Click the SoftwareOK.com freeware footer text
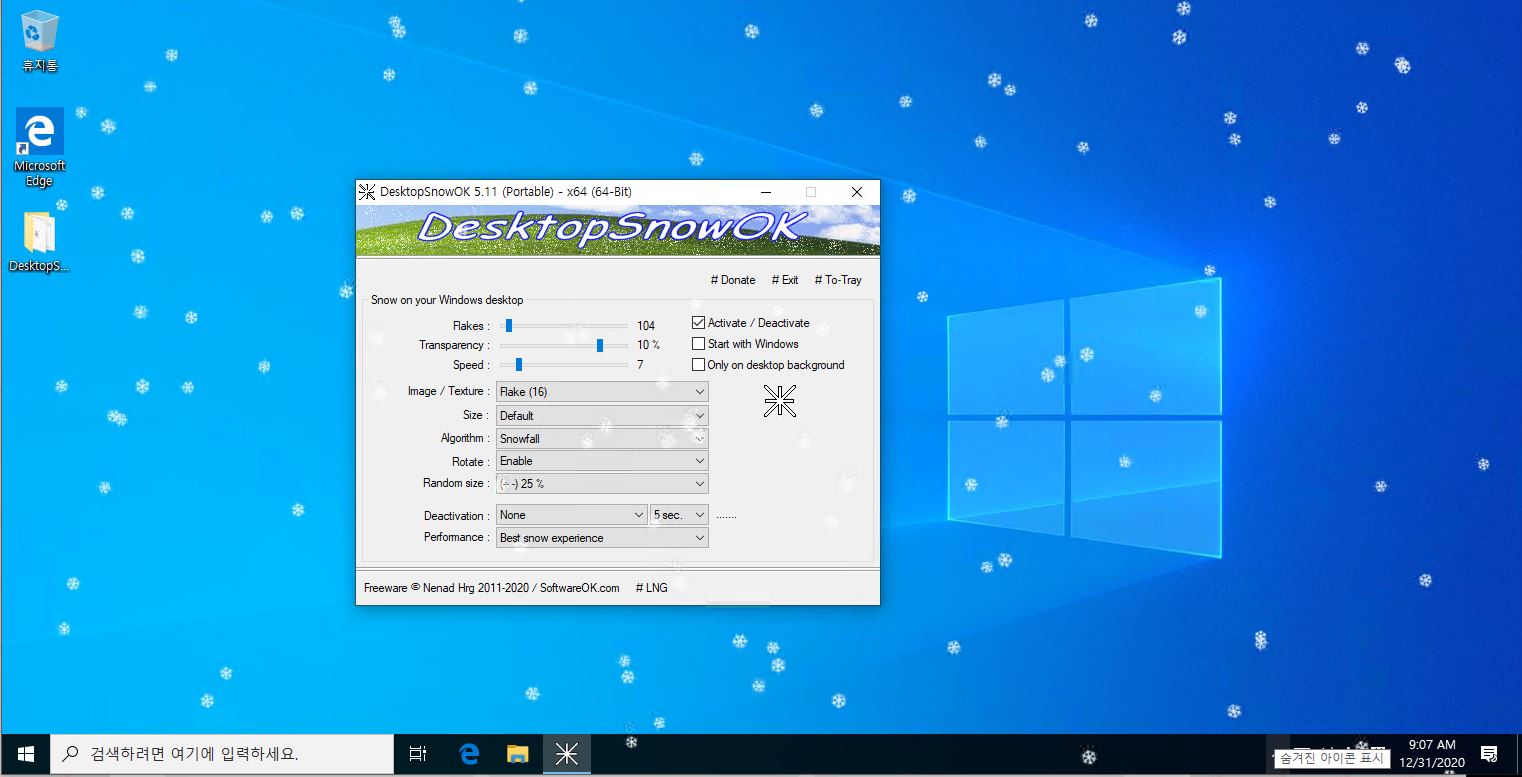1522x777 pixels. 491,588
